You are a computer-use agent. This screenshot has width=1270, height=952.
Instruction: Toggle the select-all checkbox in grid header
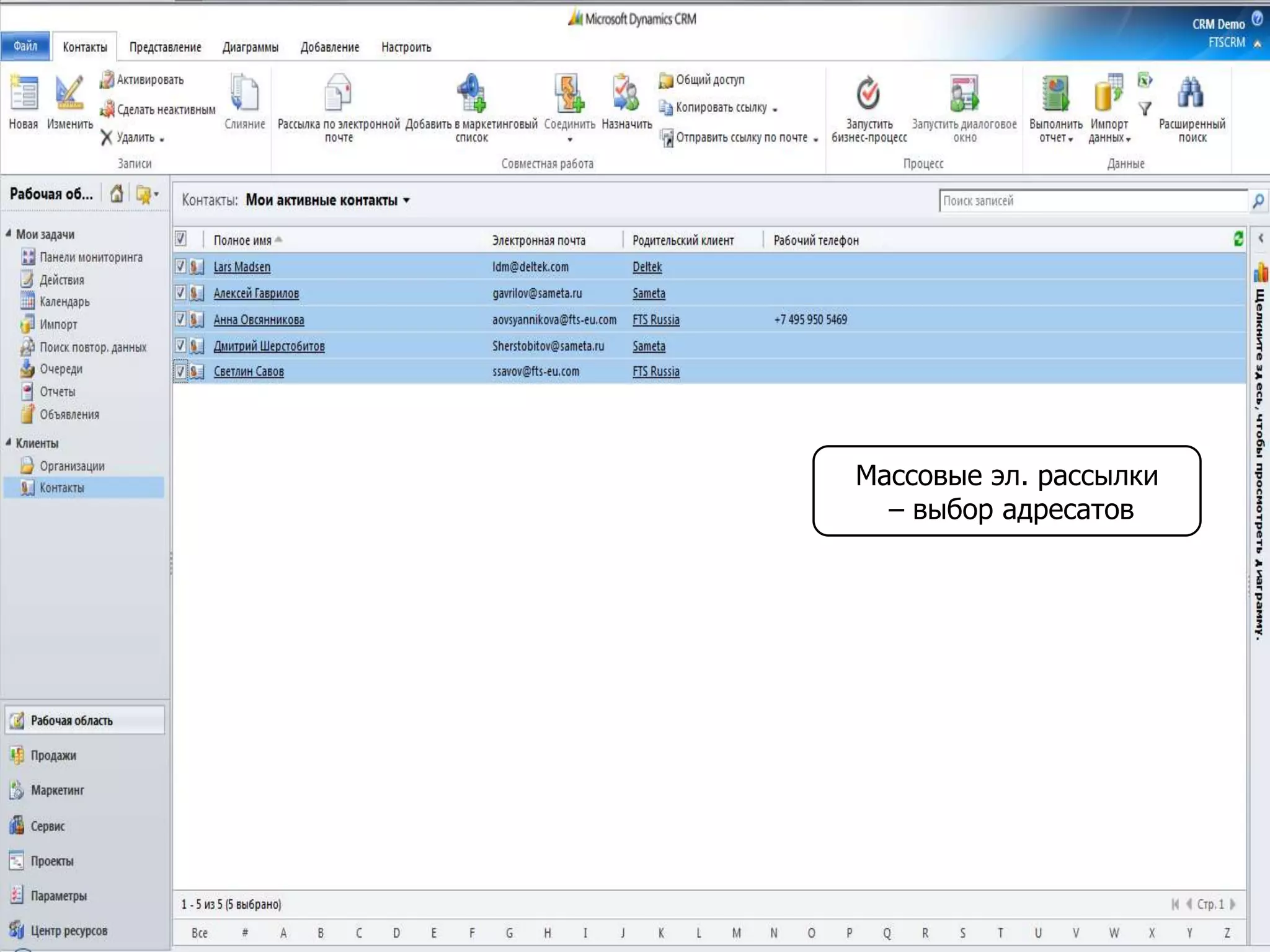tap(180, 239)
